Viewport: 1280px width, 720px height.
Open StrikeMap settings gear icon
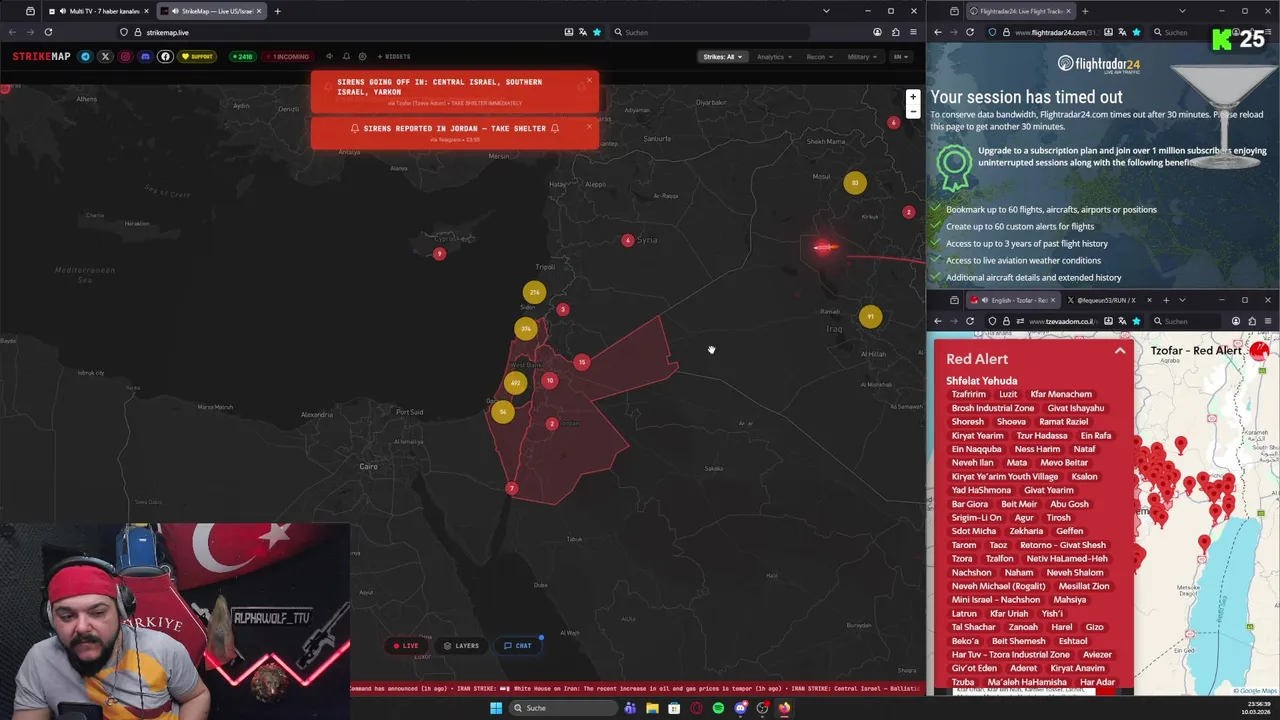click(x=362, y=57)
